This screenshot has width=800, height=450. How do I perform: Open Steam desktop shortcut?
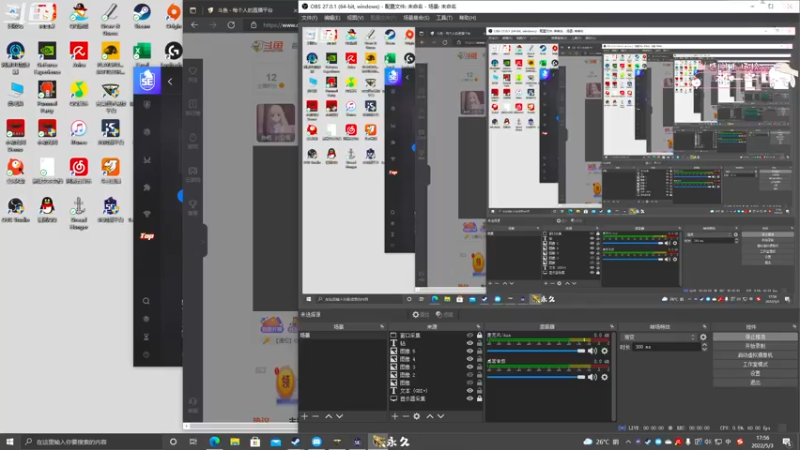[141, 15]
